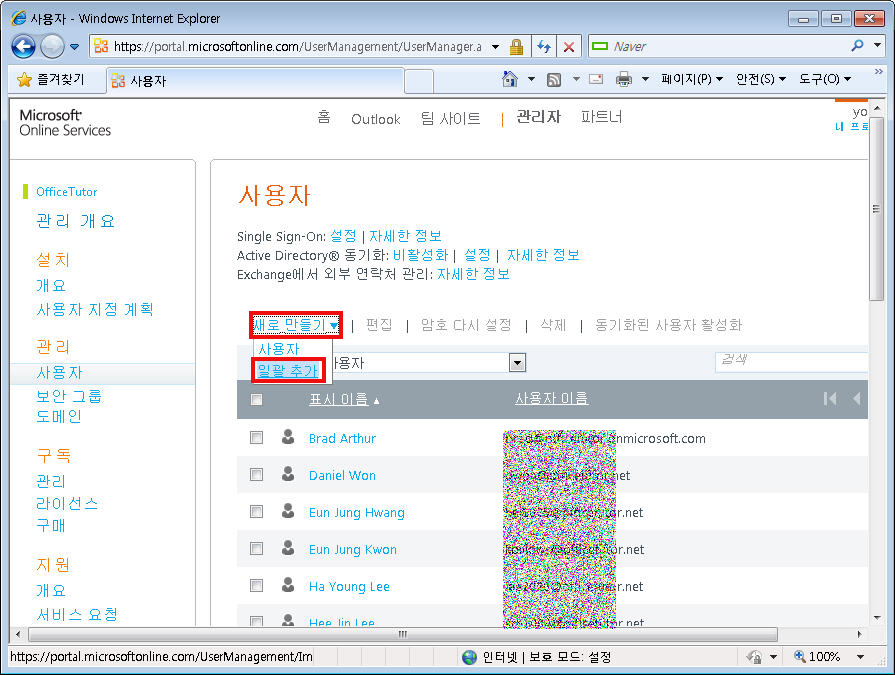The width and height of the screenshot is (895, 675).
Task: Click the browser Back arrow button
Action: [x=24, y=46]
